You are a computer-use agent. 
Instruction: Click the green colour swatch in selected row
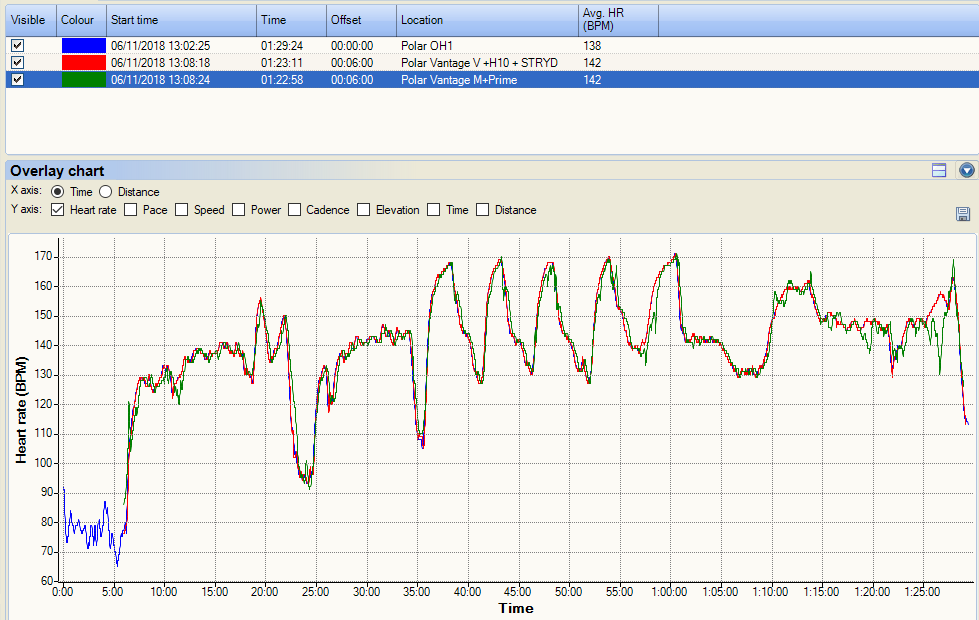pyautogui.click(x=83, y=80)
